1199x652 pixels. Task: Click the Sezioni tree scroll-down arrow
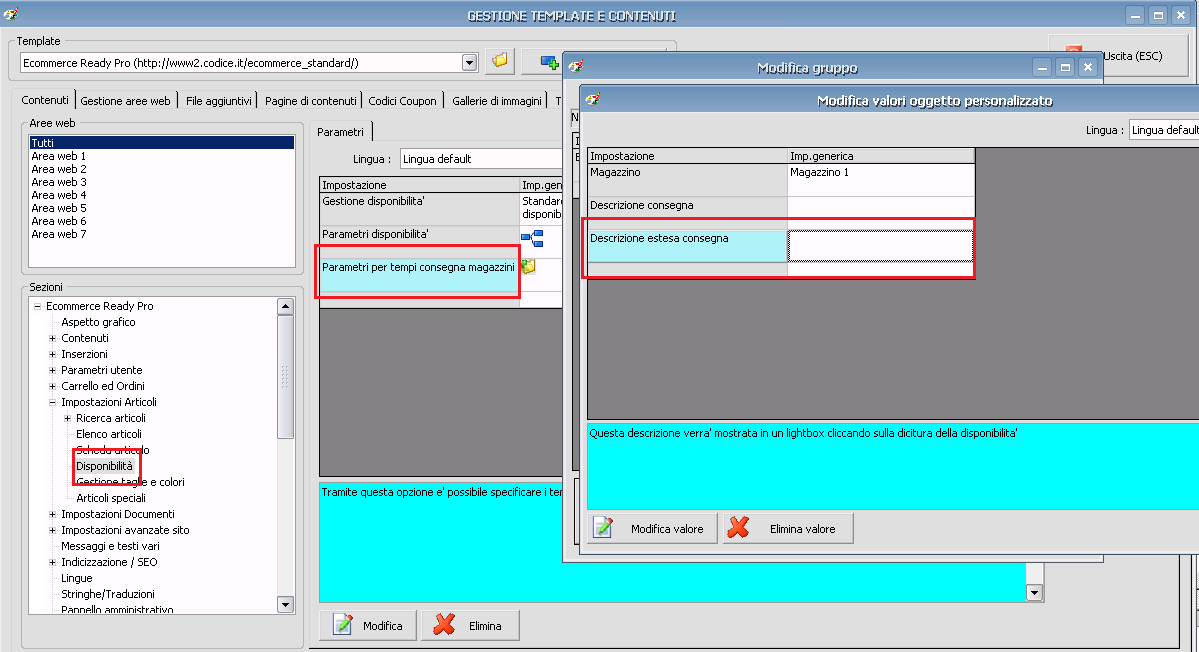(285, 605)
